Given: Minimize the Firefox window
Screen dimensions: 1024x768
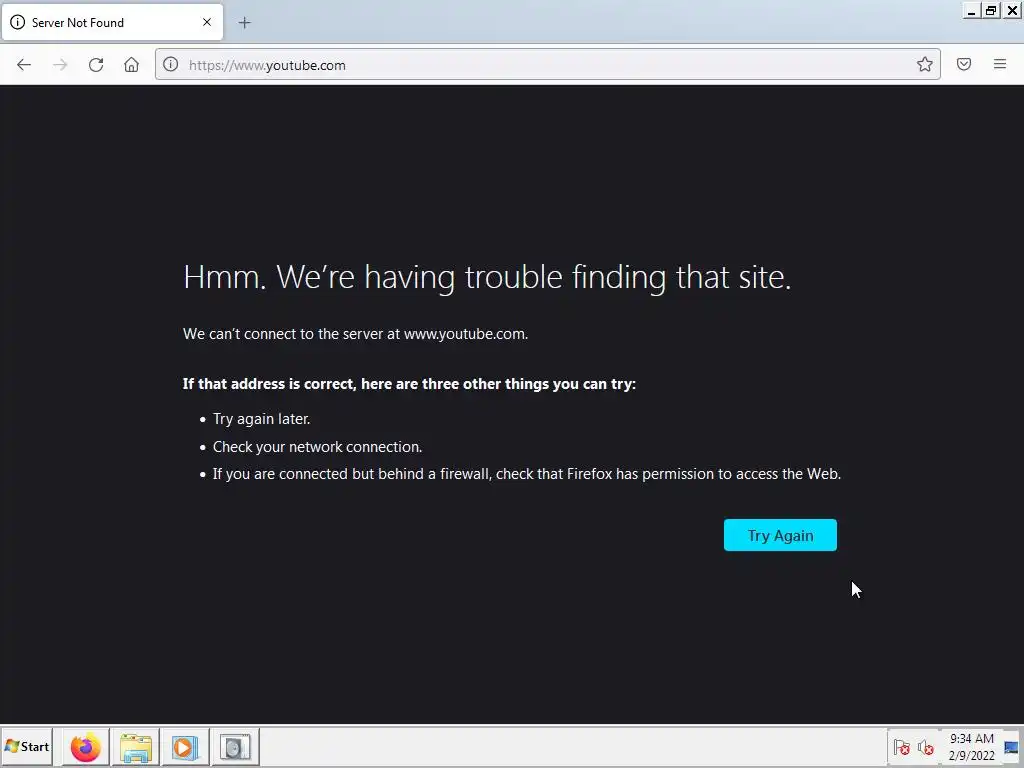Looking at the screenshot, I should tap(972, 10).
